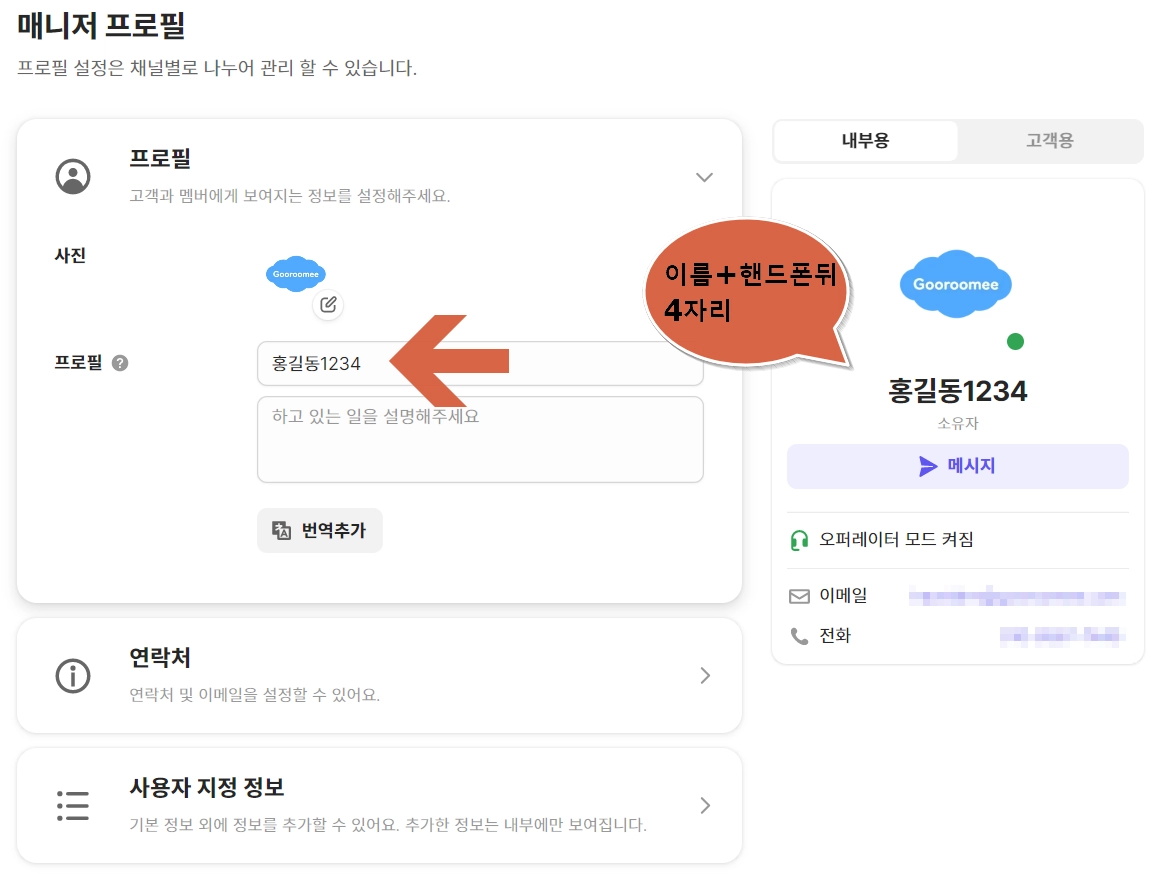The width and height of the screenshot is (1152, 874).
Task: Click the 연락처 heading
Action: 160,657
